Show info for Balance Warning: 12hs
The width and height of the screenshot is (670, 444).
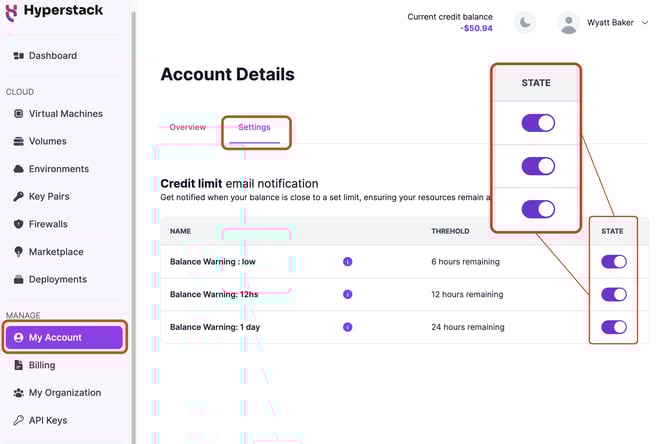347,294
